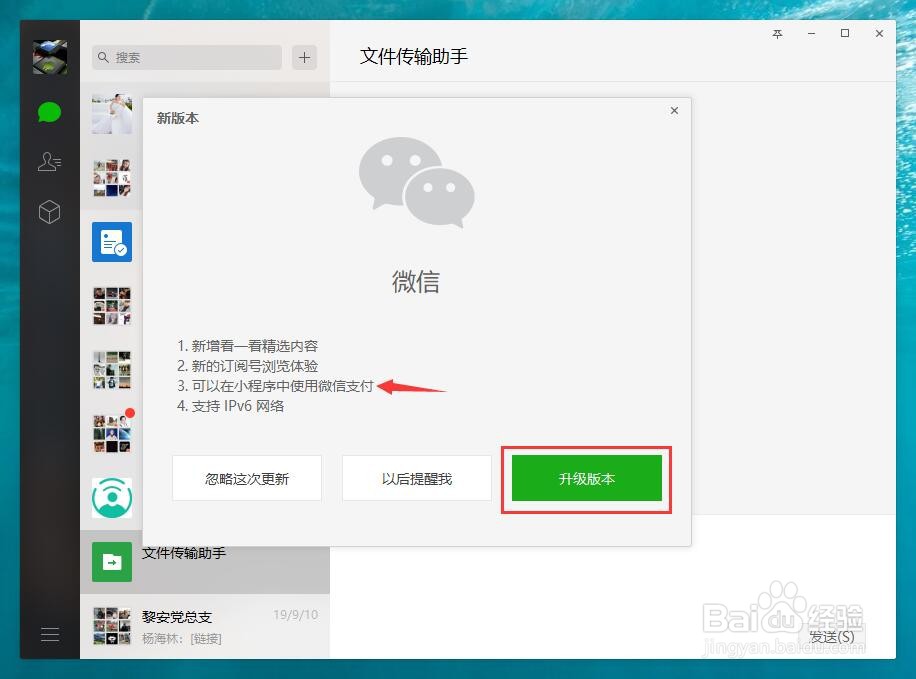Dismiss the 新版本 dialog with its X
Viewport: 916px width, 679px height.
673,110
